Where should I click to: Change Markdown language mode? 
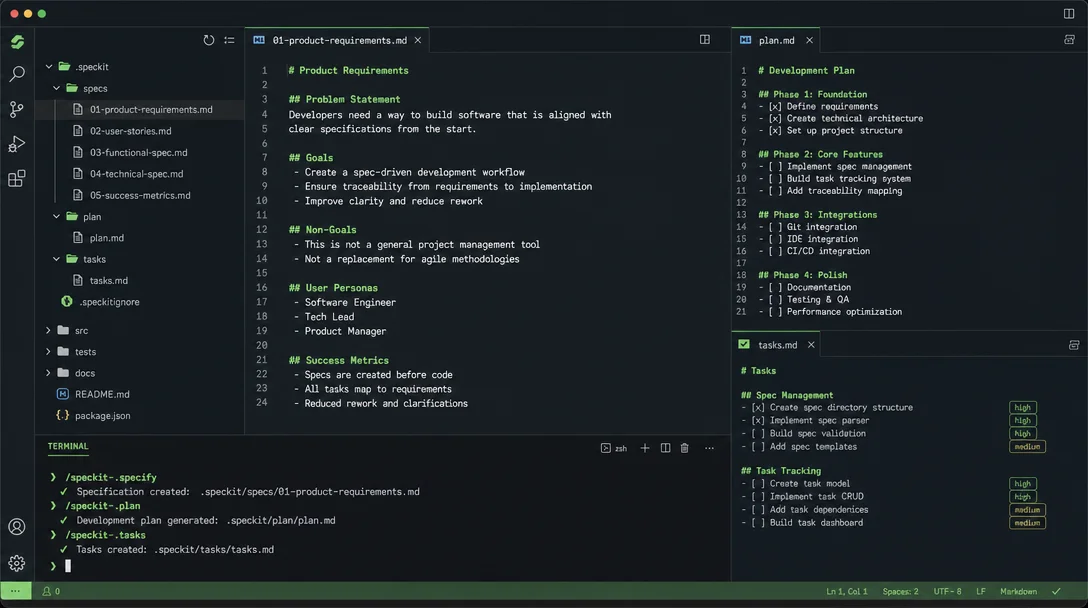click(1018, 591)
